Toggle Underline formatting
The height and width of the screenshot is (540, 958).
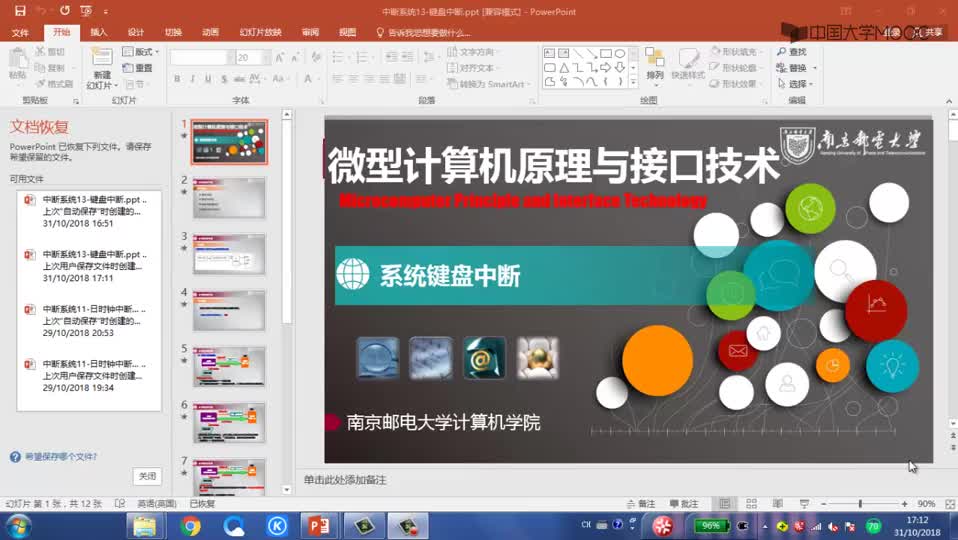coord(208,79)
